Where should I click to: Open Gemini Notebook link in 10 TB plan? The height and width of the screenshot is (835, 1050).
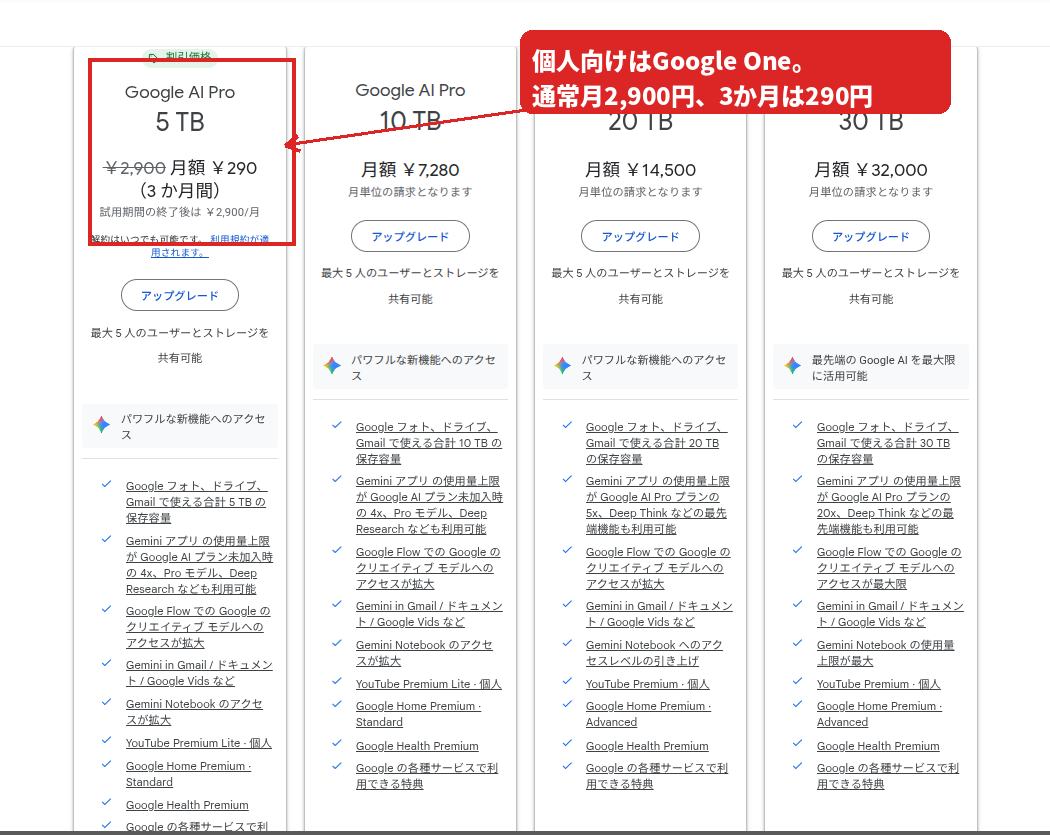pos(424,653)
